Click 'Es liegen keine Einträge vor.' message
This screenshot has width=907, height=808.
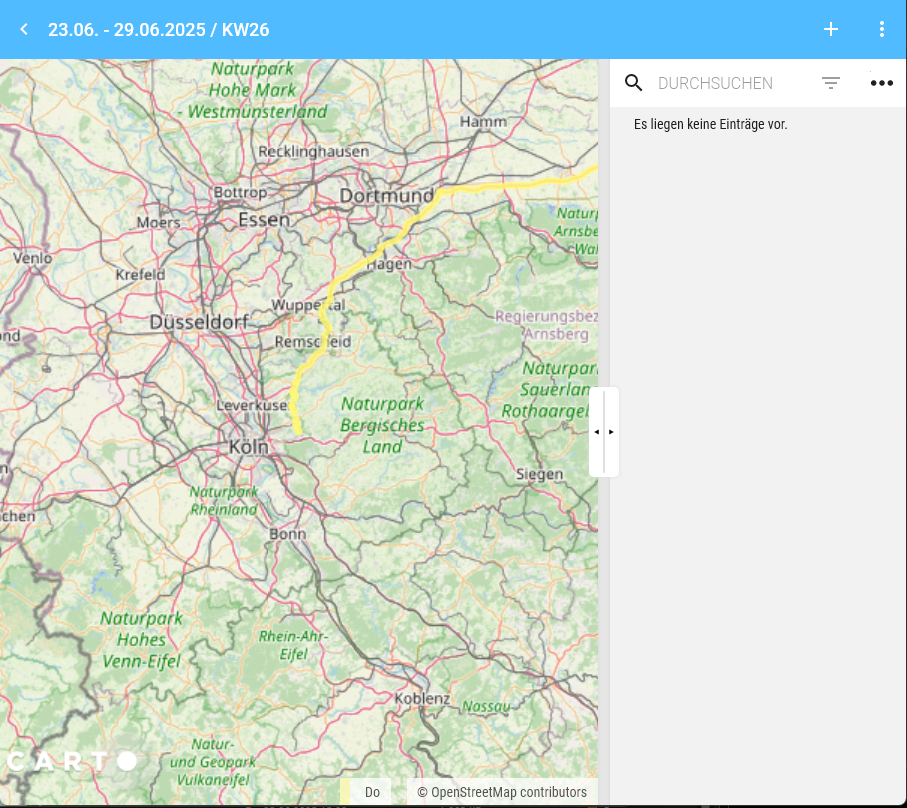point(710,124)
